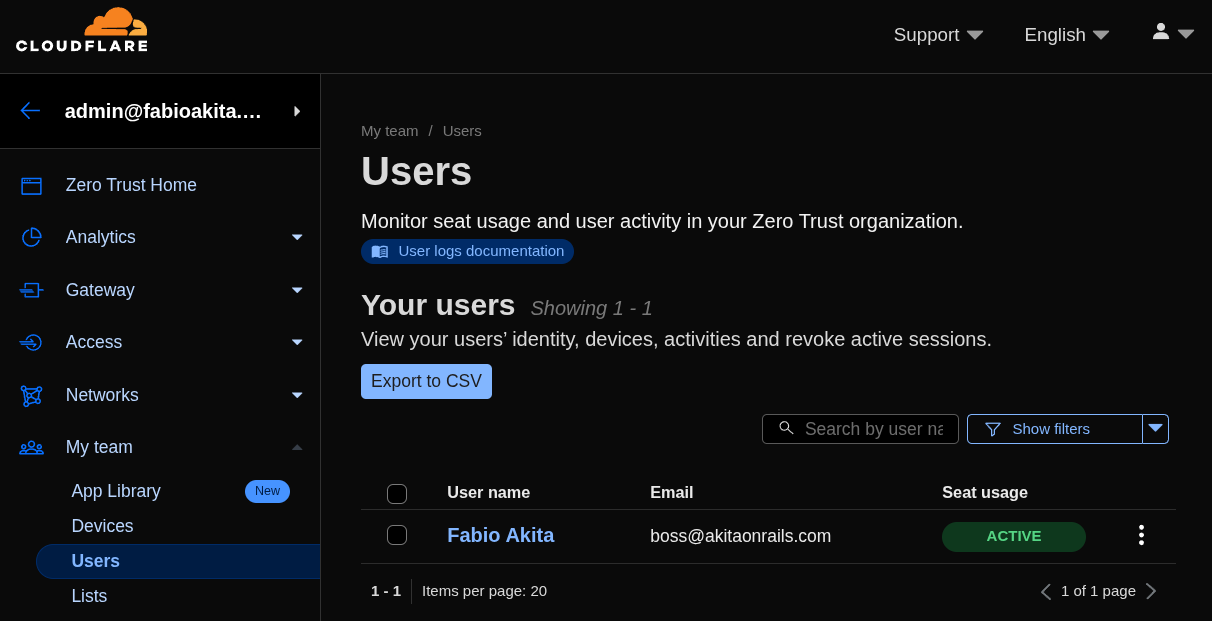Collapse the My team menu chevron
This screenshot has height=621, width=1212.
[x=297, y=447]
